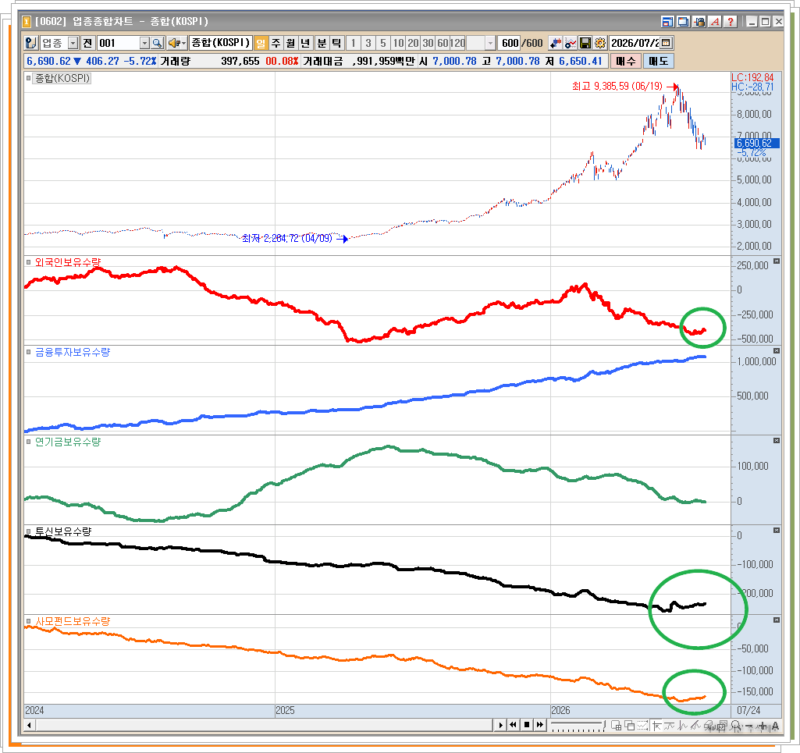Viewport: 800px width, 753px height.
Task: Click the stop playback square button
Action: [527, 724]
